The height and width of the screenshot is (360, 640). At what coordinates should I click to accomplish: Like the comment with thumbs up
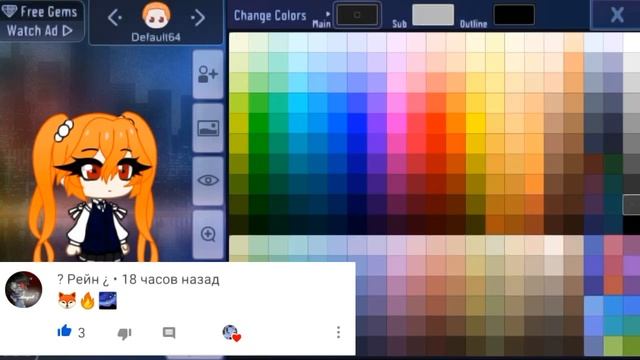[64, 331]
